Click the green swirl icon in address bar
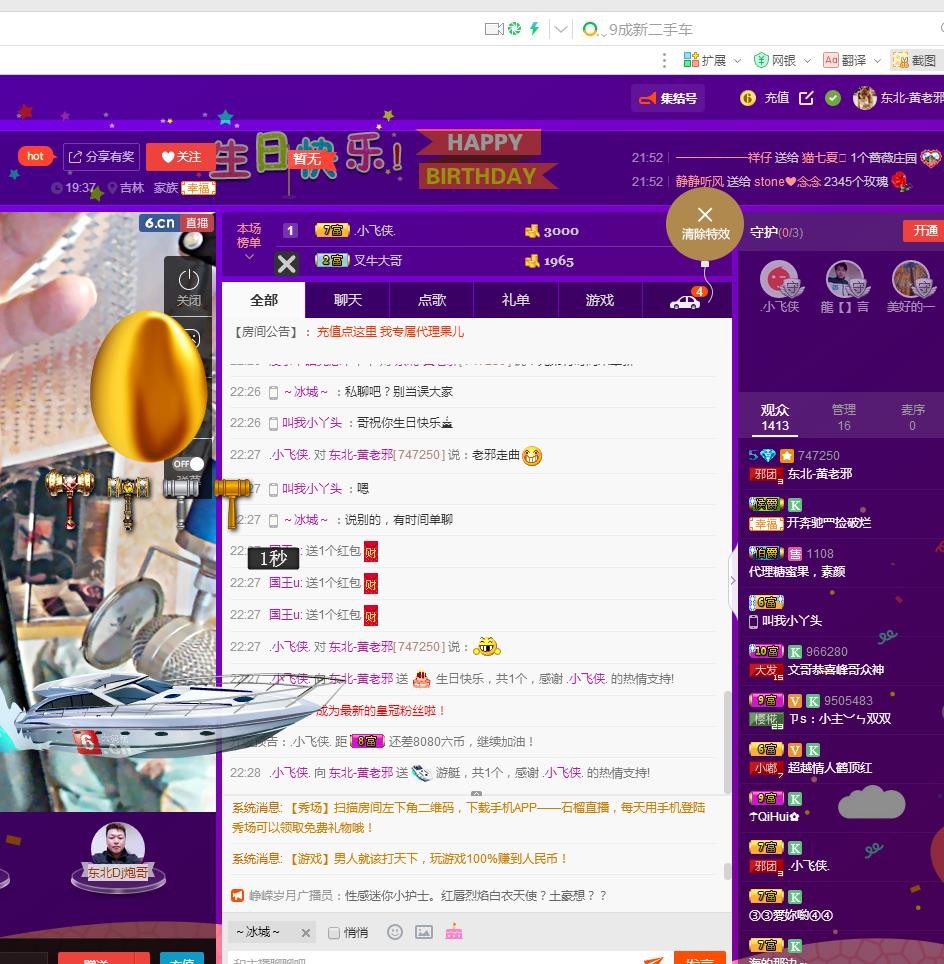This screenshot has width=944, height=964. (514, 28)
